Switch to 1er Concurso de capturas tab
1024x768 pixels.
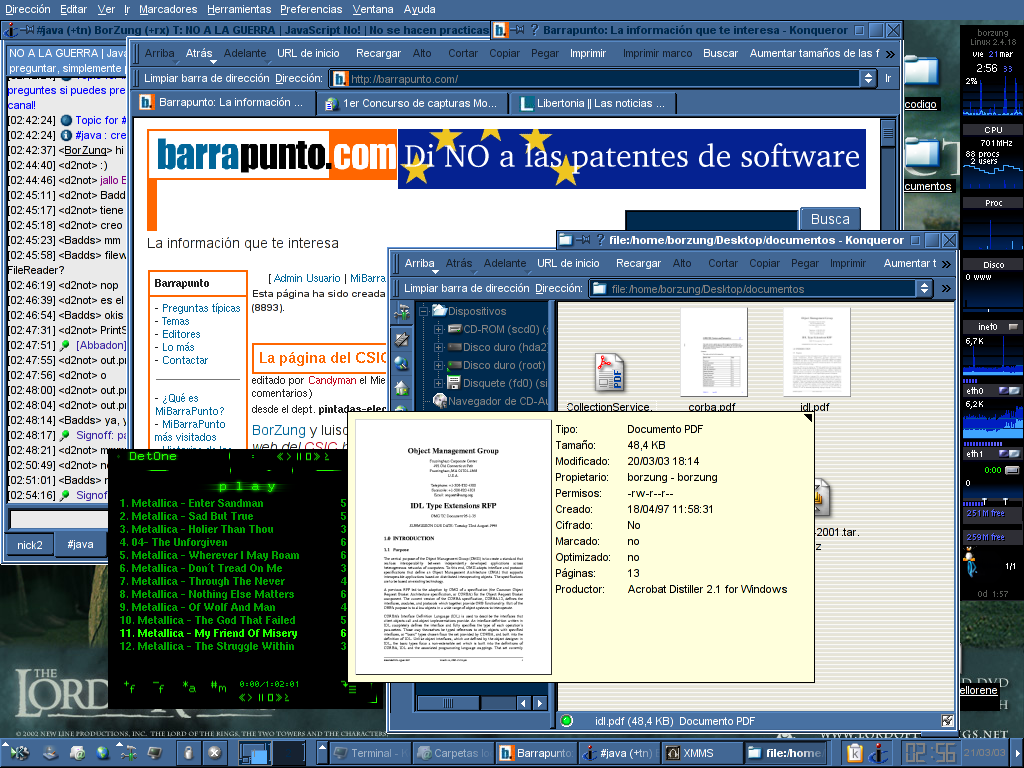[413, 103]
